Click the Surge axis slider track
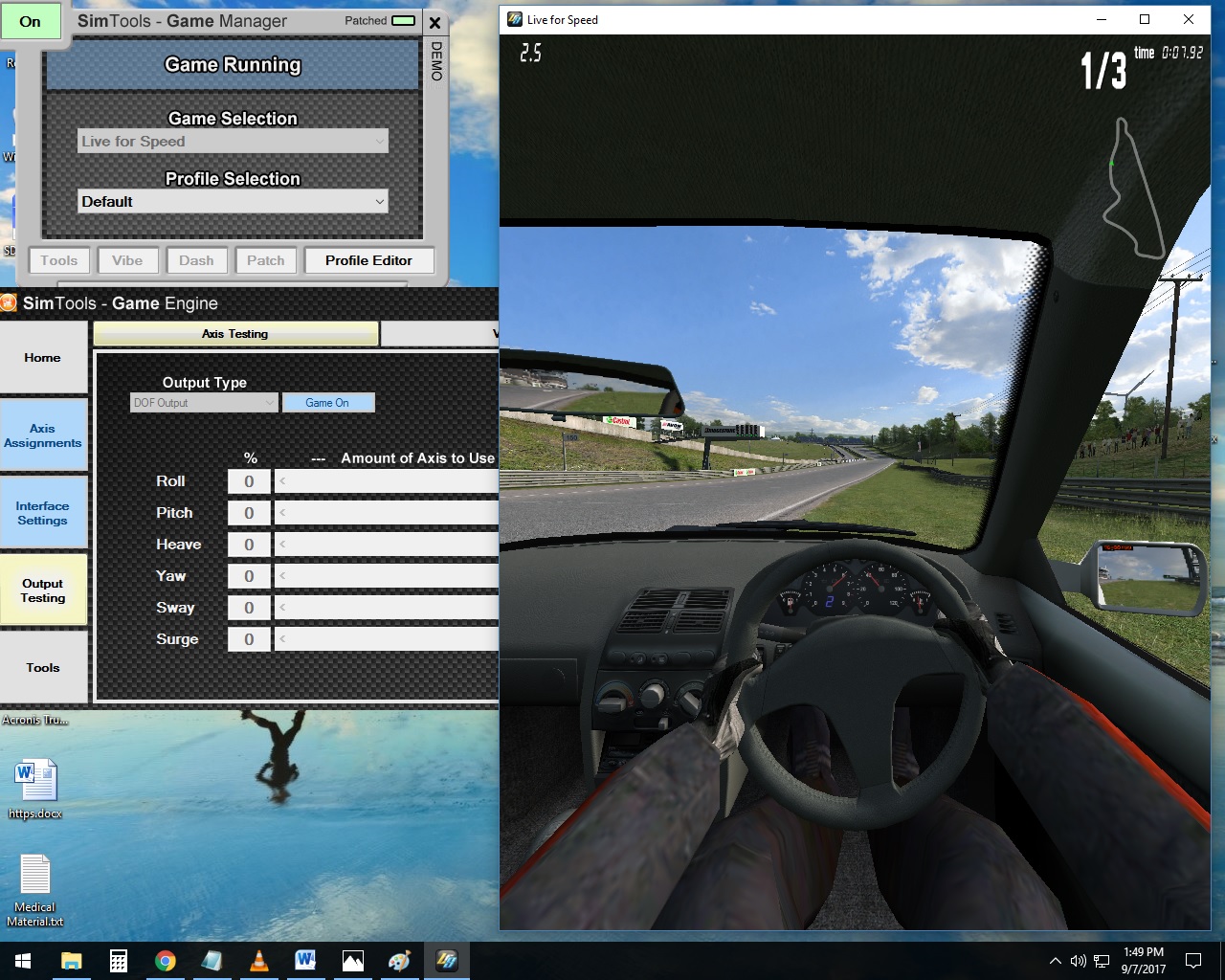Screen dimensions: 1225x980 coord(387,640)
